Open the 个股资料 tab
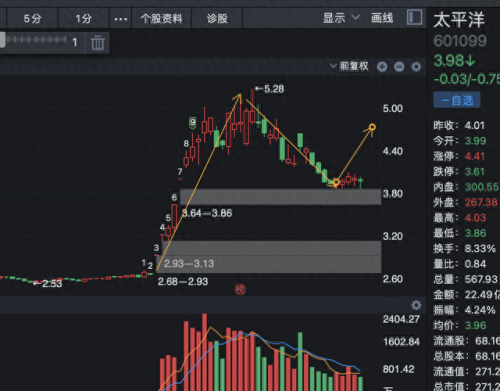Image resolution: width=500 pixels, height=391 pixels. pos(161,18)
